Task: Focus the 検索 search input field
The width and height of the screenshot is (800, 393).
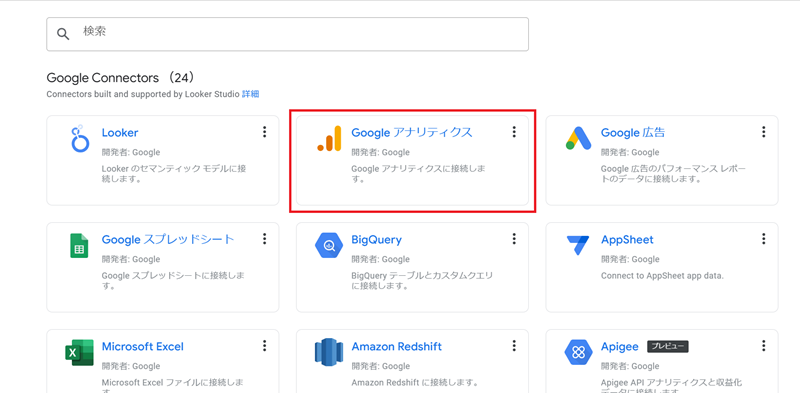Action: tap(287, 34)
